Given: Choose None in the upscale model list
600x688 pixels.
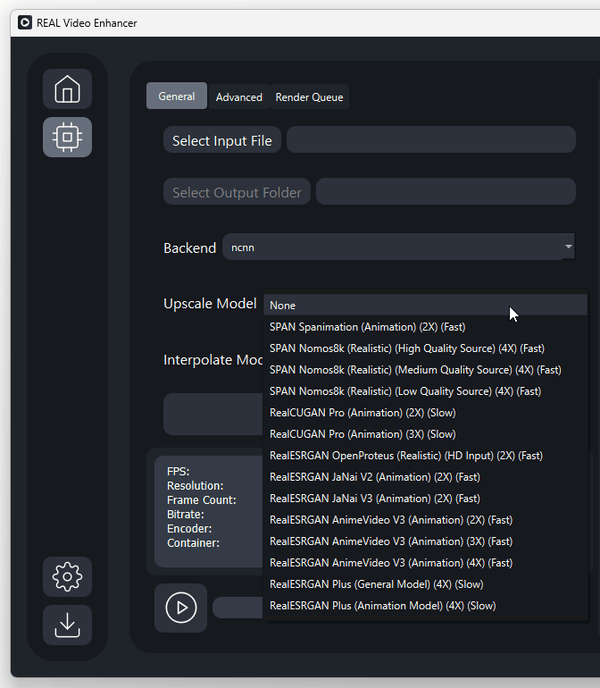Looking at the screenshot, I should coord(425,305).
